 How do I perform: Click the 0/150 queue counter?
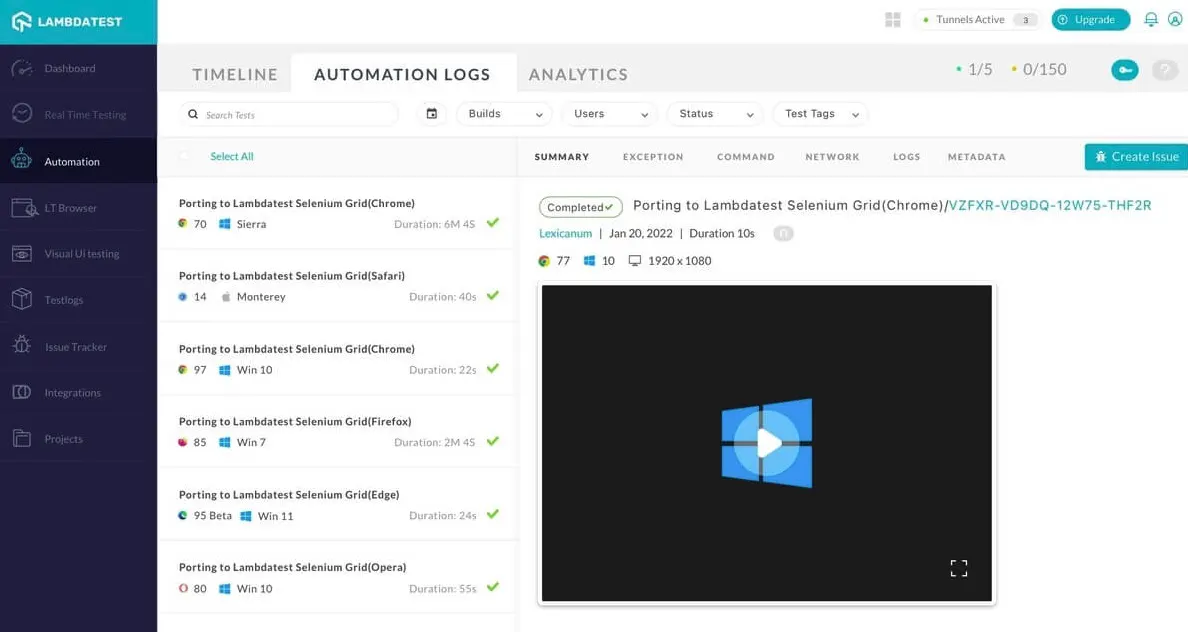coord(1039,70)
